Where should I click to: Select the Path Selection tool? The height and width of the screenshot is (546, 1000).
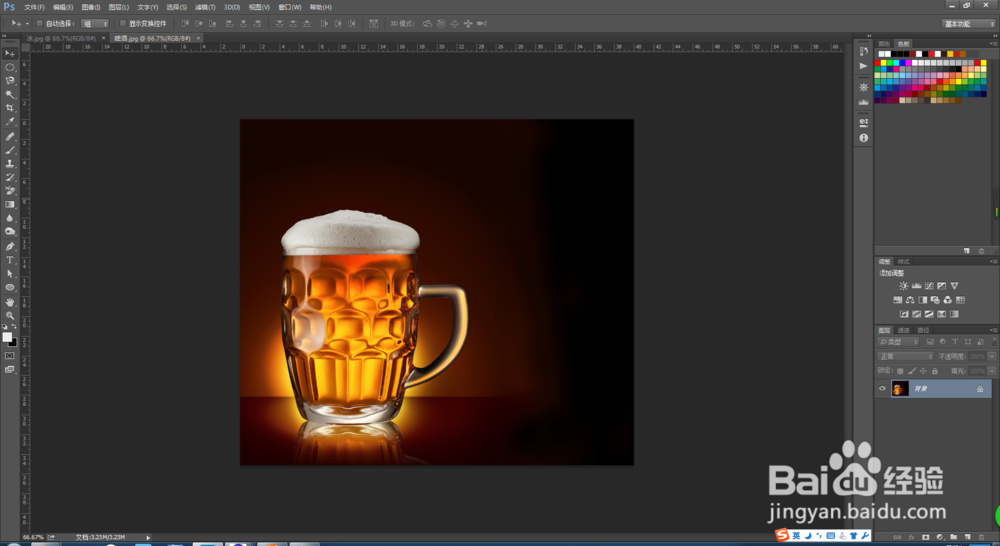pyautogui.click(x=10, y=274)
